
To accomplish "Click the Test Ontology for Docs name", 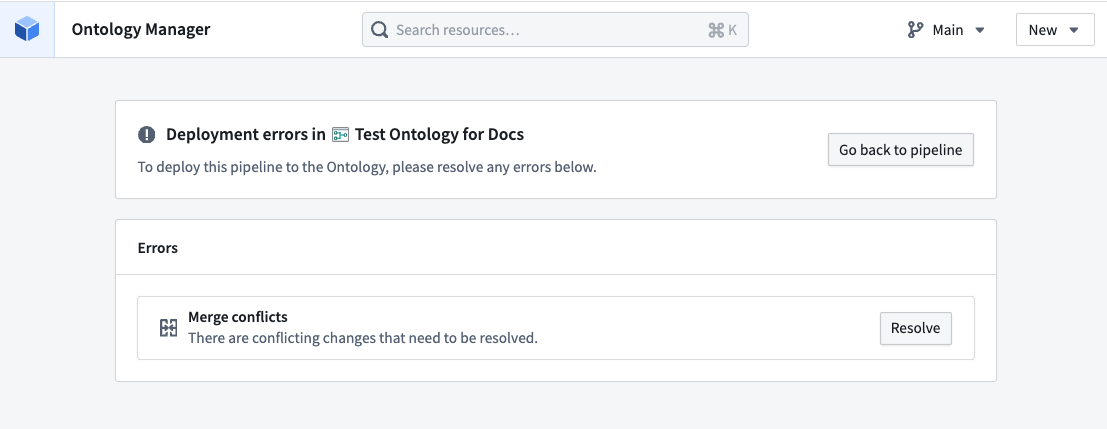I will 439,134.
